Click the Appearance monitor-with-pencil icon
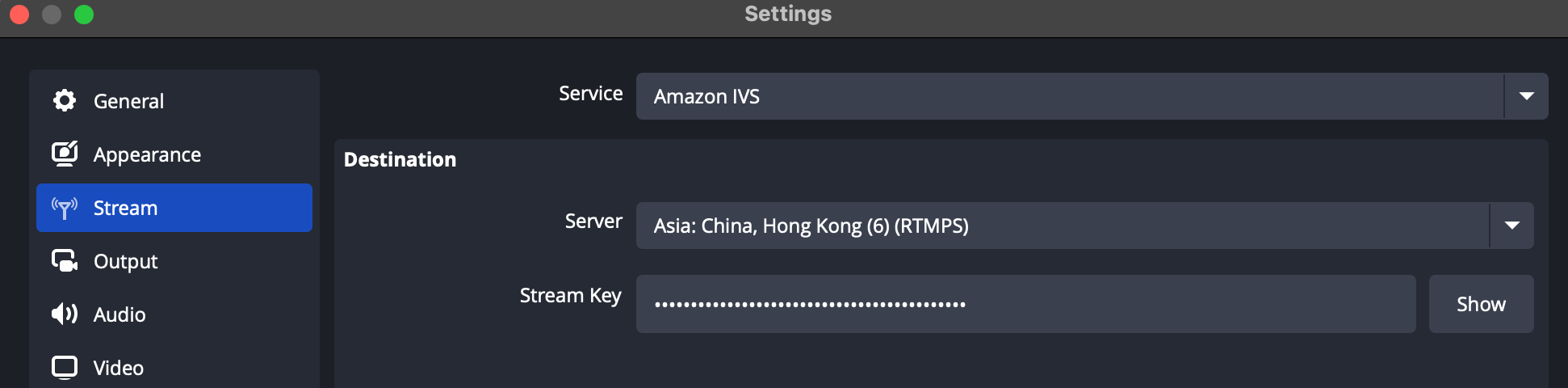 [65, 154]
